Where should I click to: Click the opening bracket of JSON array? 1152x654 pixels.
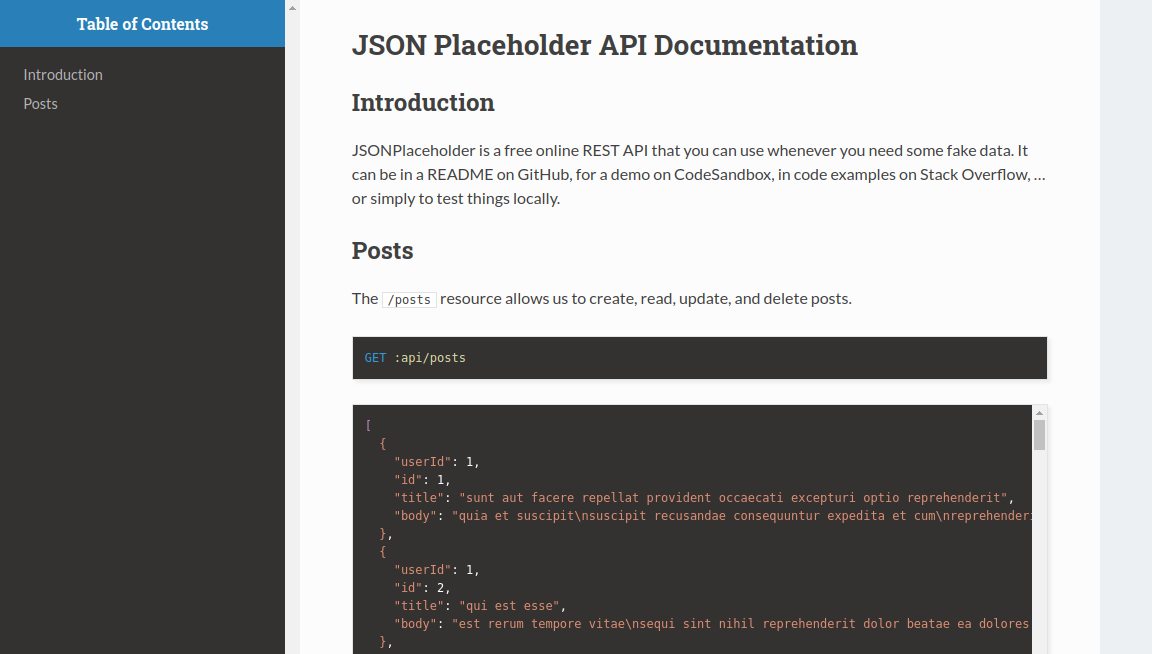click(368, 426)
